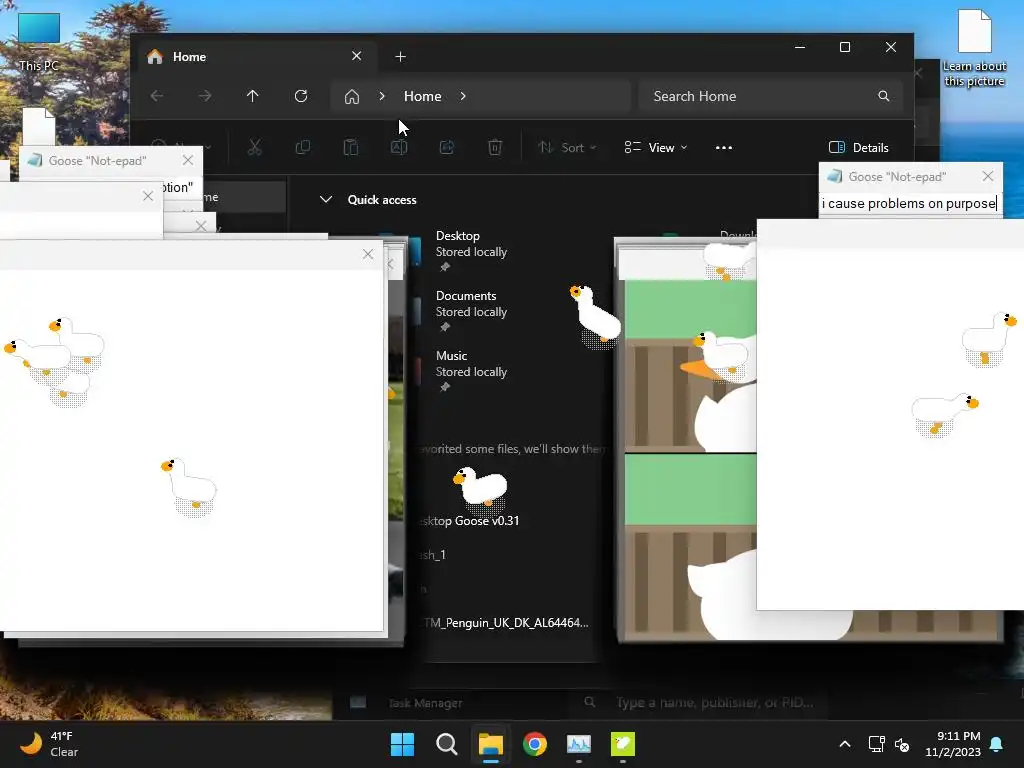Click the Copy toolbar icon
Image resolution: width=1024 pixels, height=768 pixels.
click(x=302, y=148)
